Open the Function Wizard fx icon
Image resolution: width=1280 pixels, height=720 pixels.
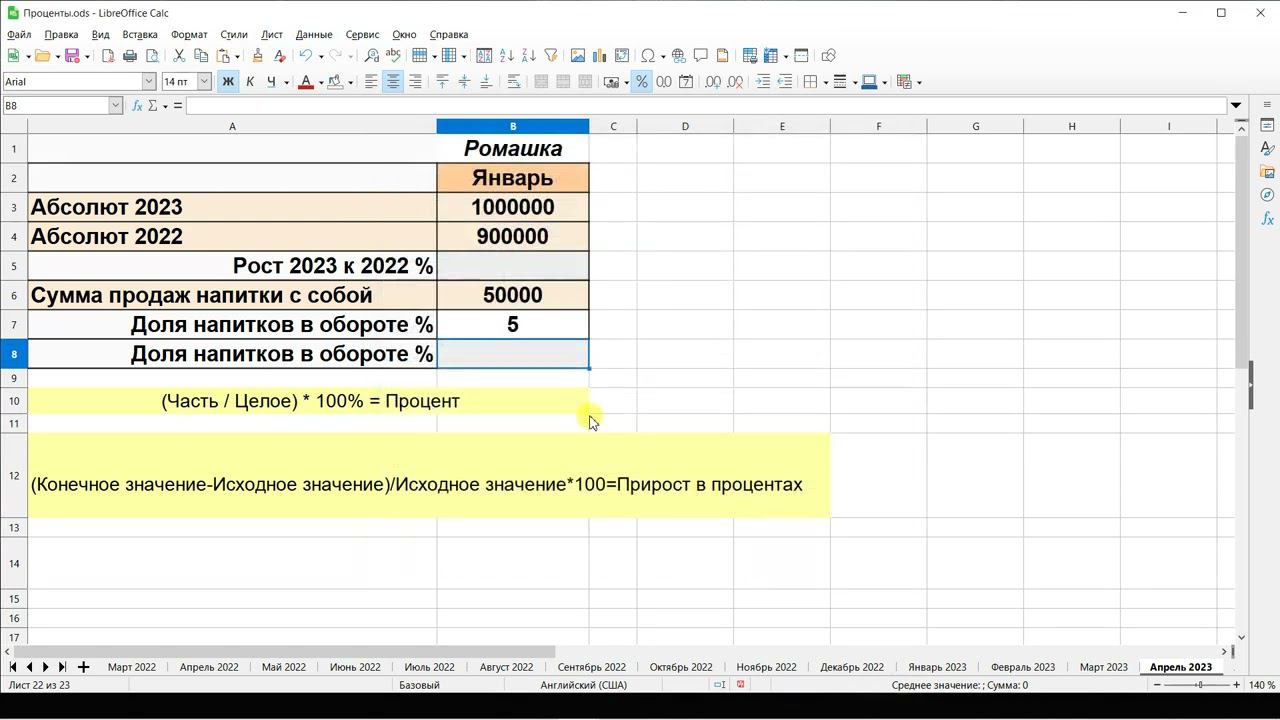tap(135, 105)
